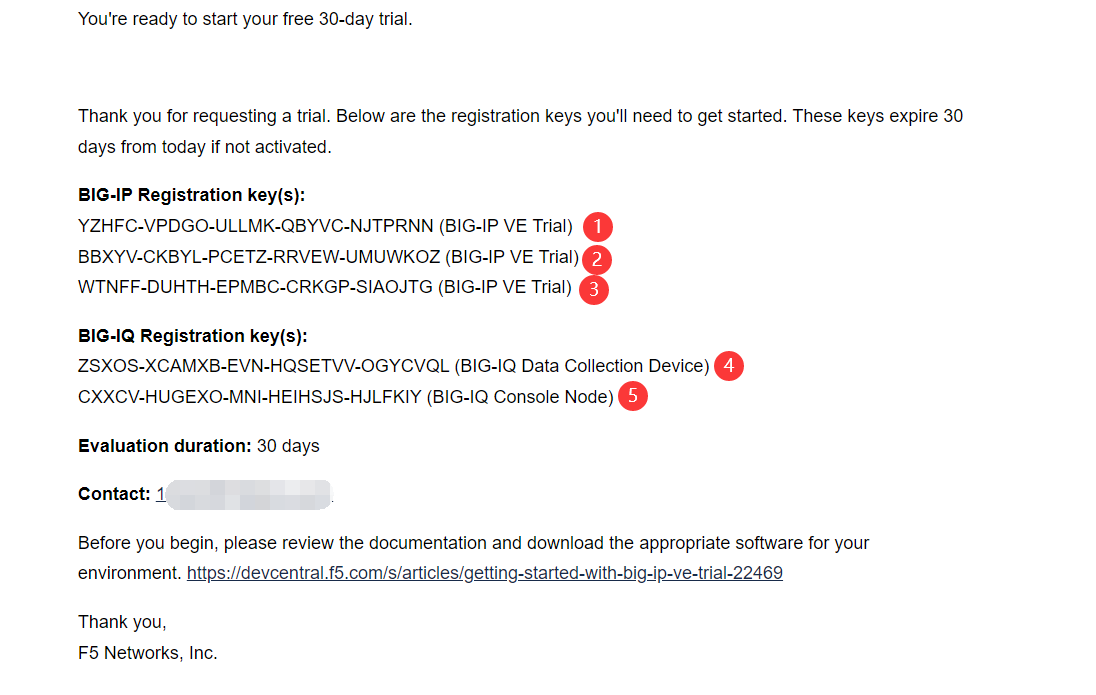Viewport: 1096px width, 695px height.
Task: Open the devcentral.f5.com getting started link
Action: tap(484, 573)
